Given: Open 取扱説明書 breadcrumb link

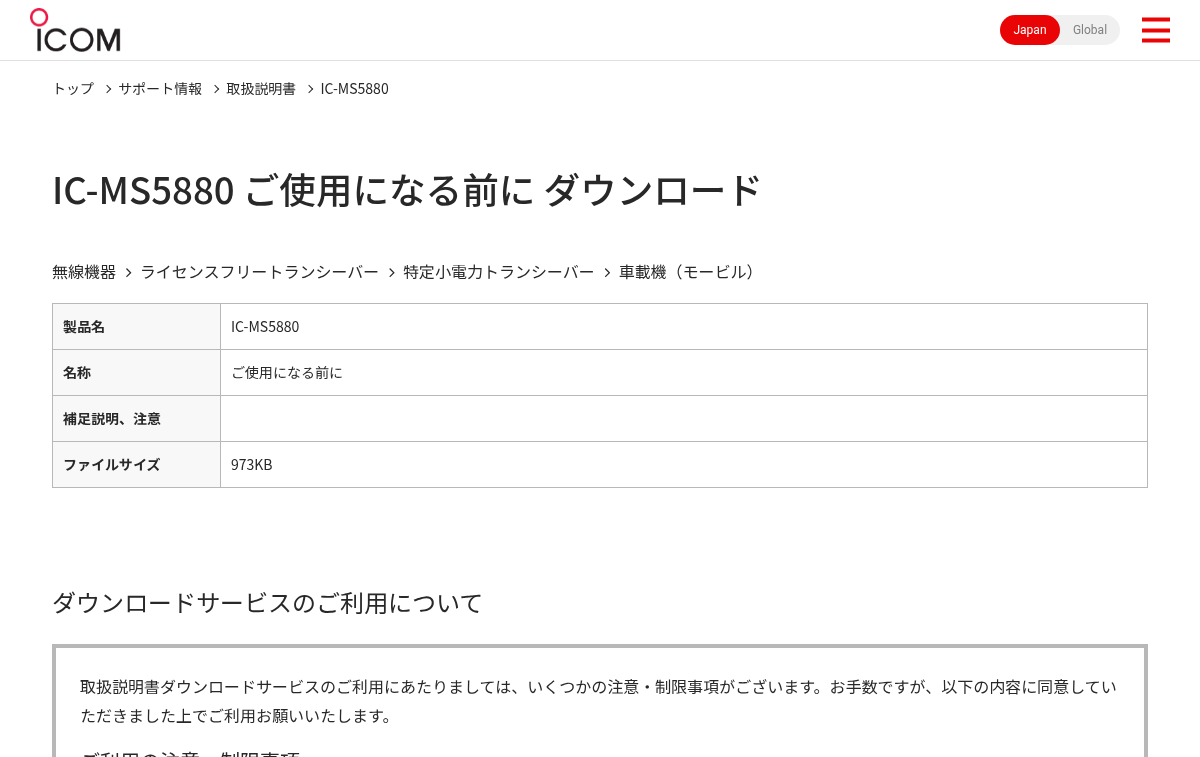Looking at the screenshot, I should (261, 88).
